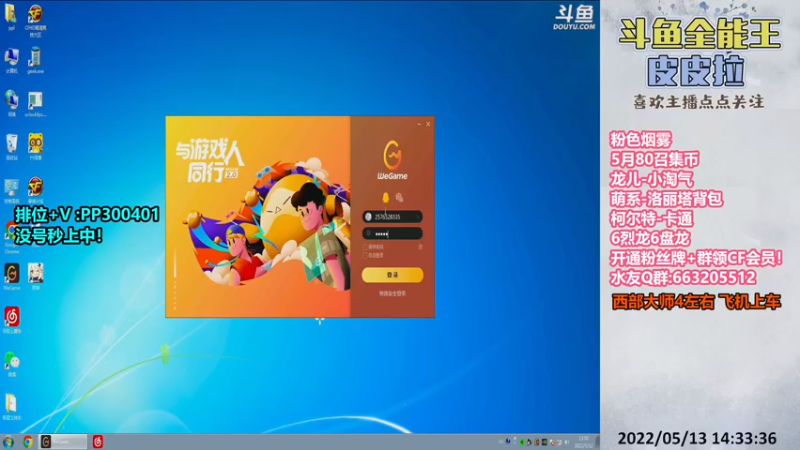Open the new folder at desktop bottom
Screen dimensions: 800x450
tap(11, 407)
